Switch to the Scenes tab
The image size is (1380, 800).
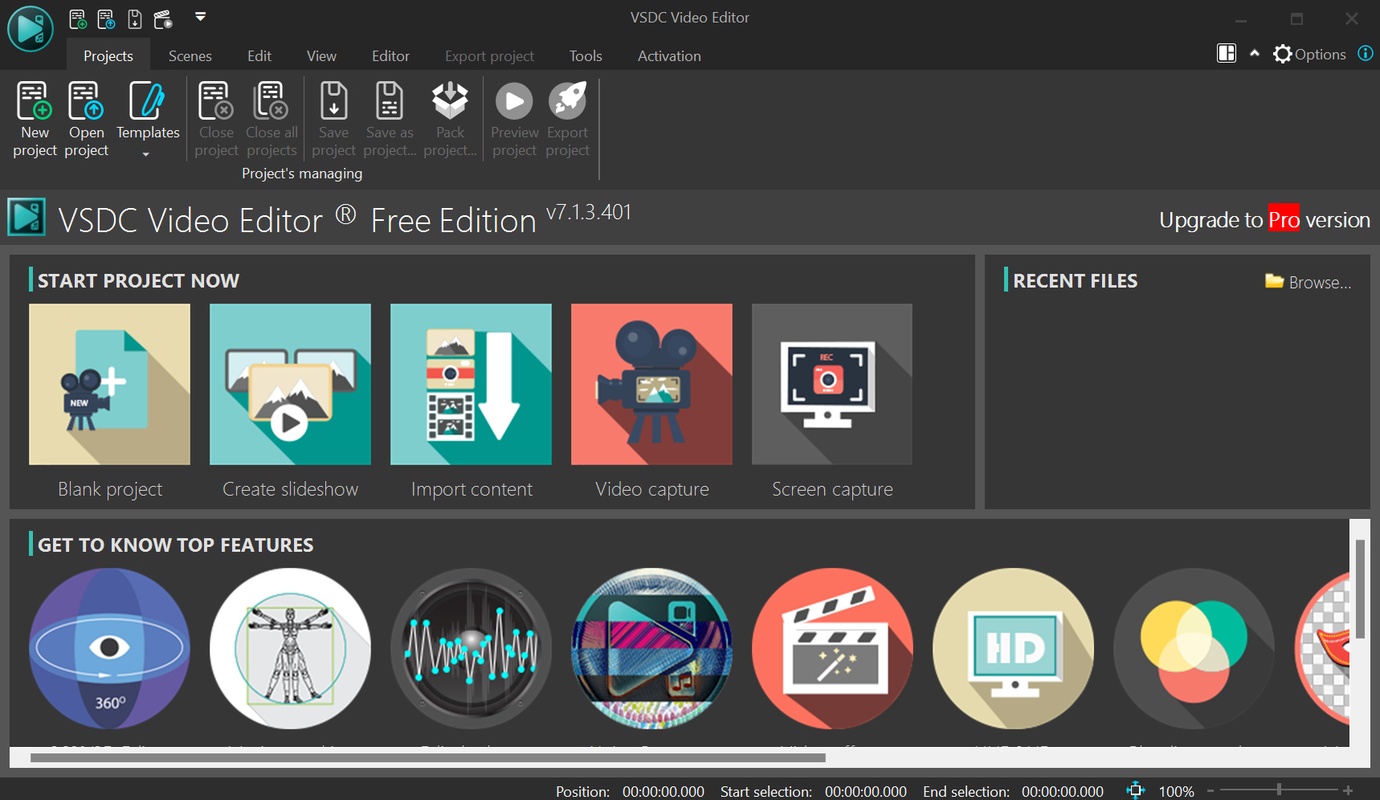point(190,56)
